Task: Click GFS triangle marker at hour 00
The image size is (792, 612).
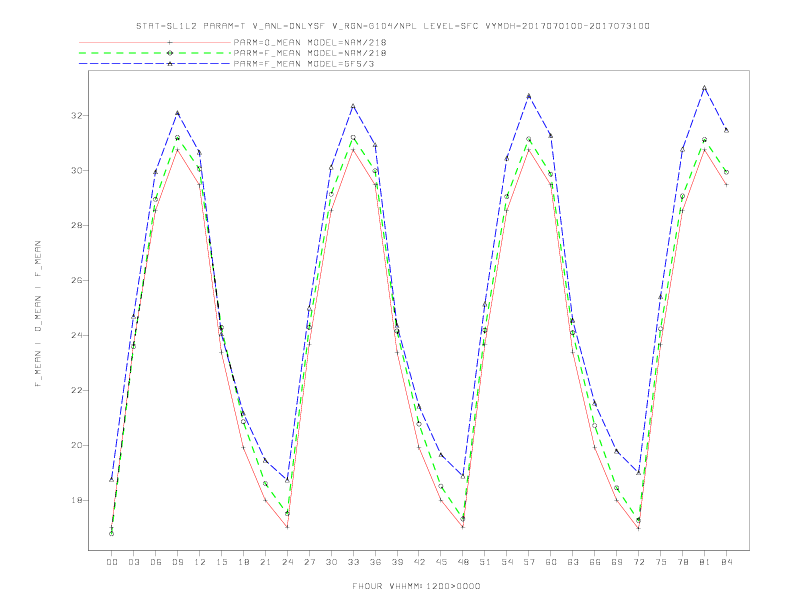Action: tap(112, 479)
